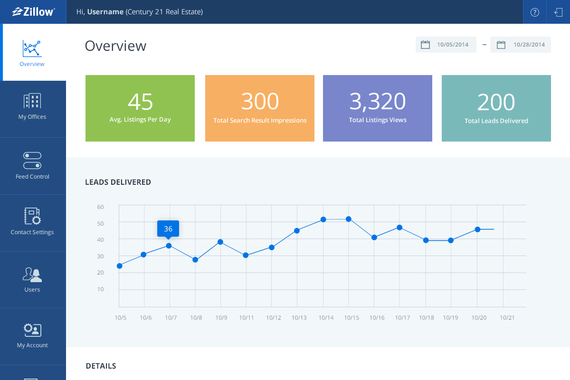Click the Overview sidebar label

click(32, 64)
